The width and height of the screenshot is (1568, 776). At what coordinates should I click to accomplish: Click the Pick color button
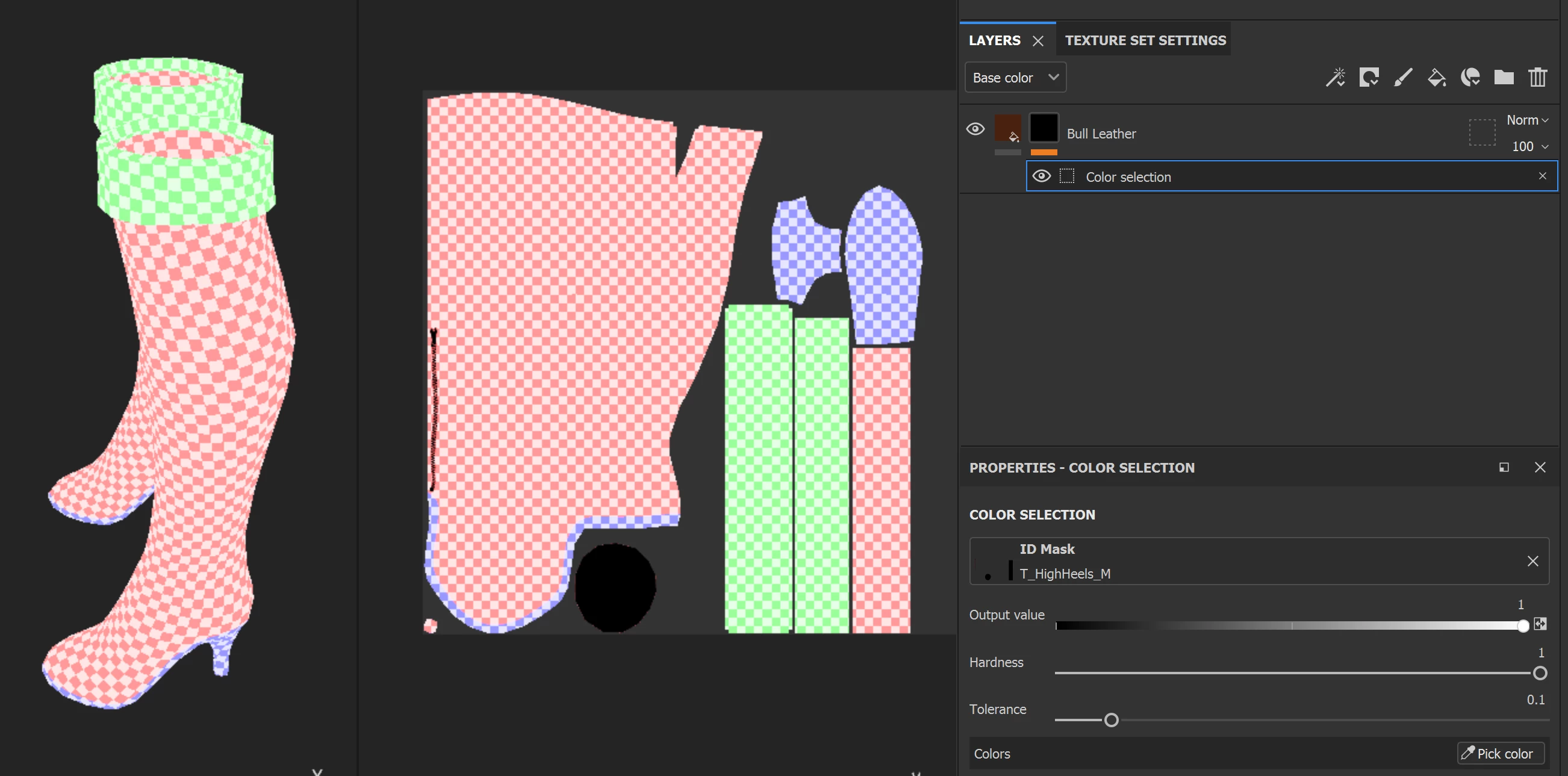pos(1500,754)
